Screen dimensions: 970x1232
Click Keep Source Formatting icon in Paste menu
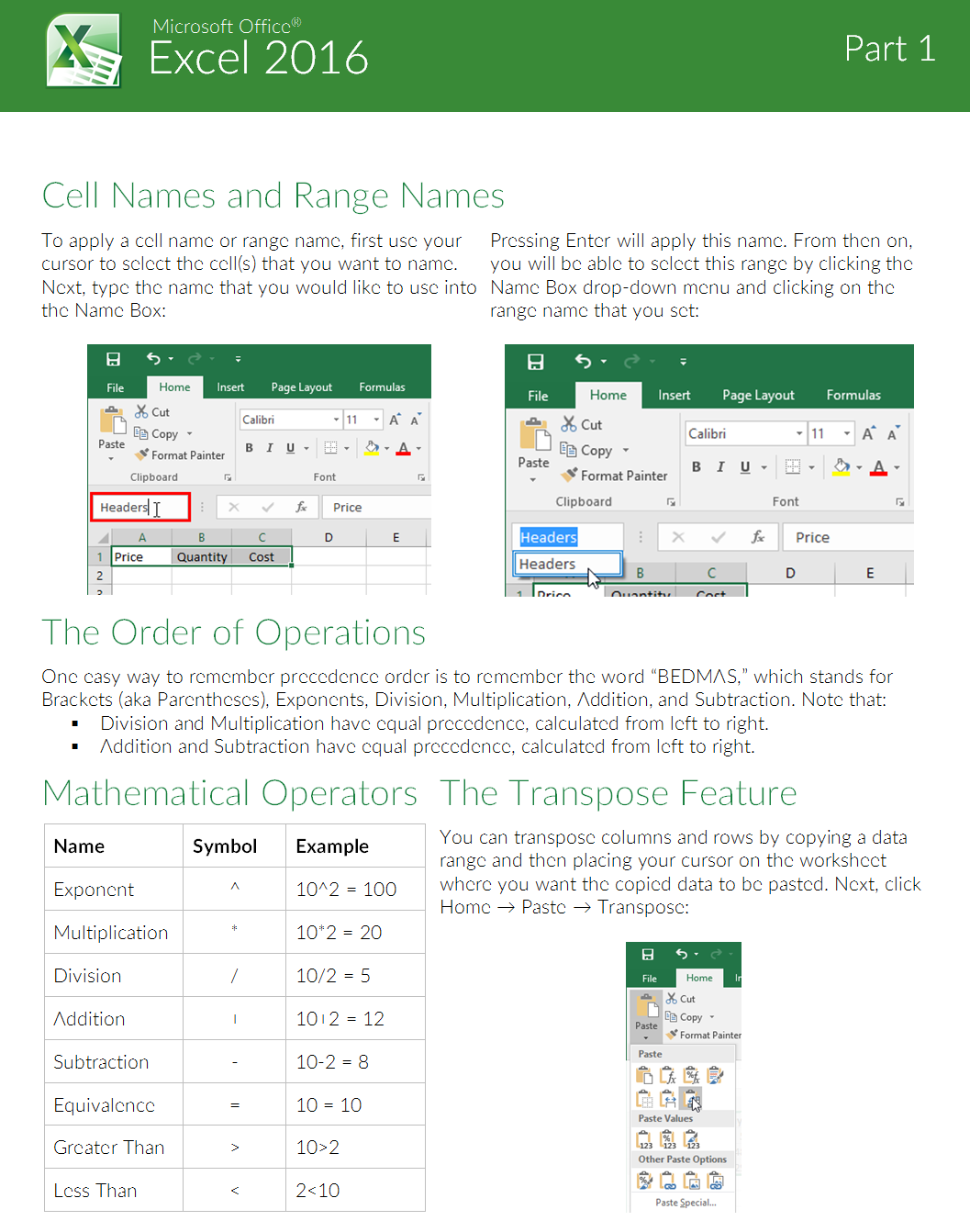pyautogui.click(x=716, y=1075)
